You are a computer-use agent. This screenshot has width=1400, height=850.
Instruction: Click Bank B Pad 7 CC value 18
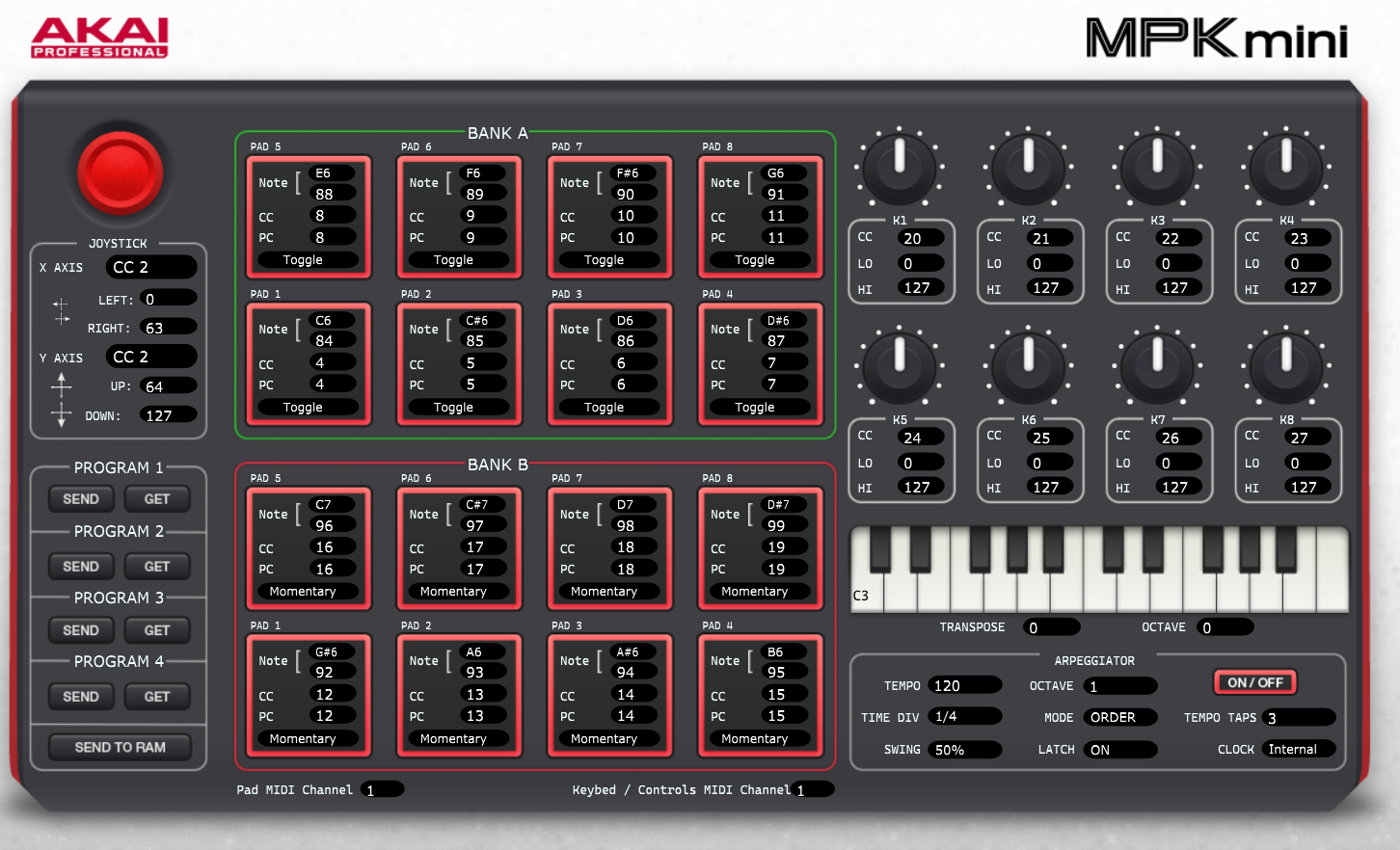(x=633, y=547)
